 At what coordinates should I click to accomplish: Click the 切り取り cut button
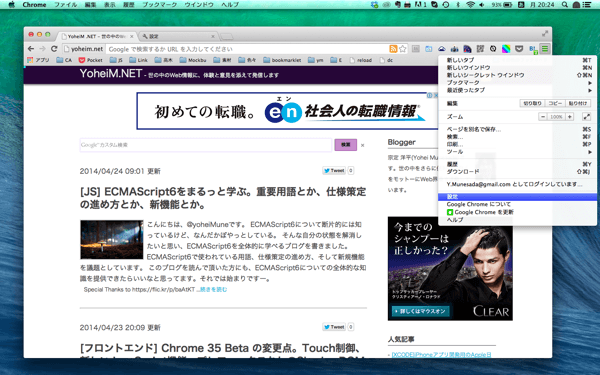tap(532, 103)
